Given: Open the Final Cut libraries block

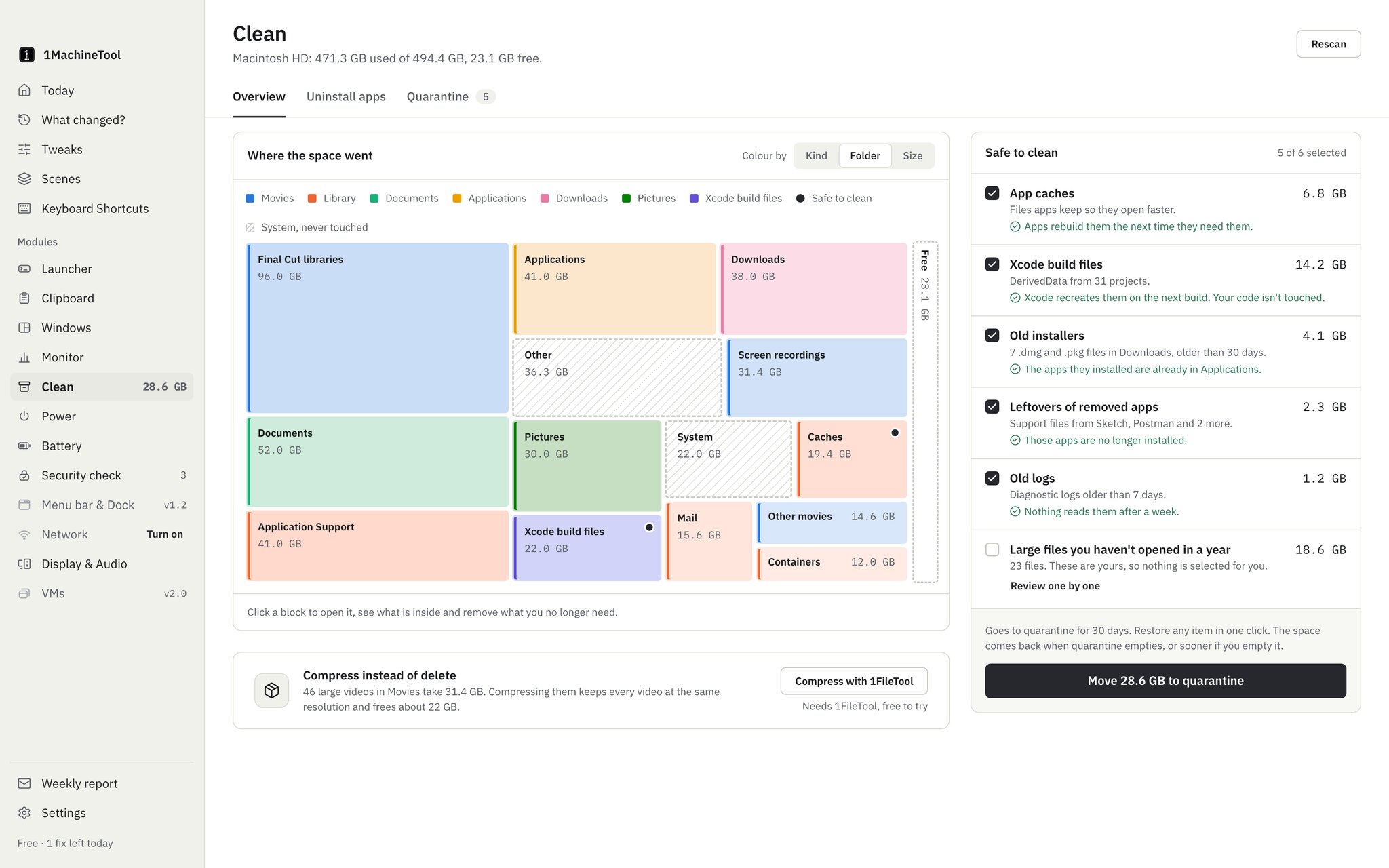Looking at the screenshot, I should (377, 328).
